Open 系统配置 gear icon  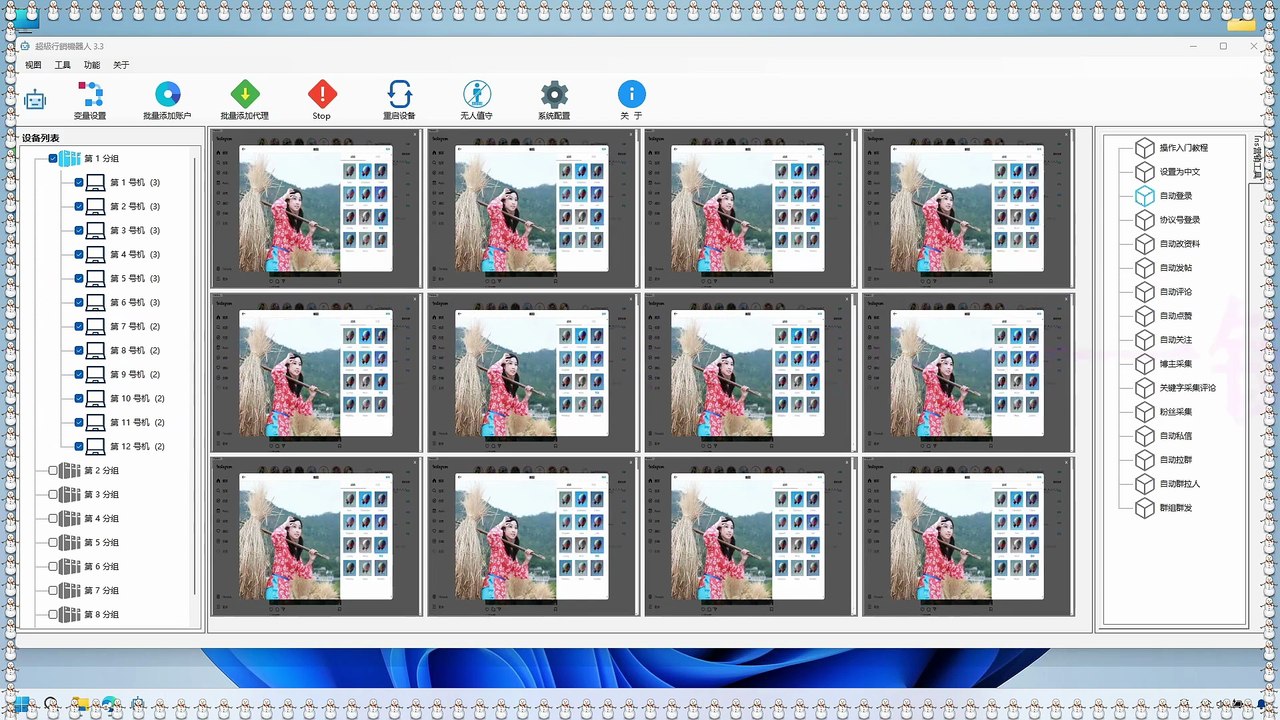pos(554,95)
